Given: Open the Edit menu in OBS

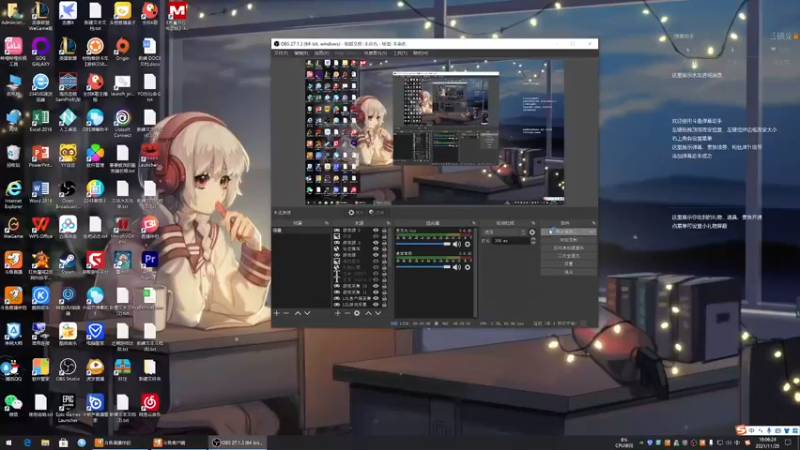Looking at the screenshot, I should tap(301, 53).
